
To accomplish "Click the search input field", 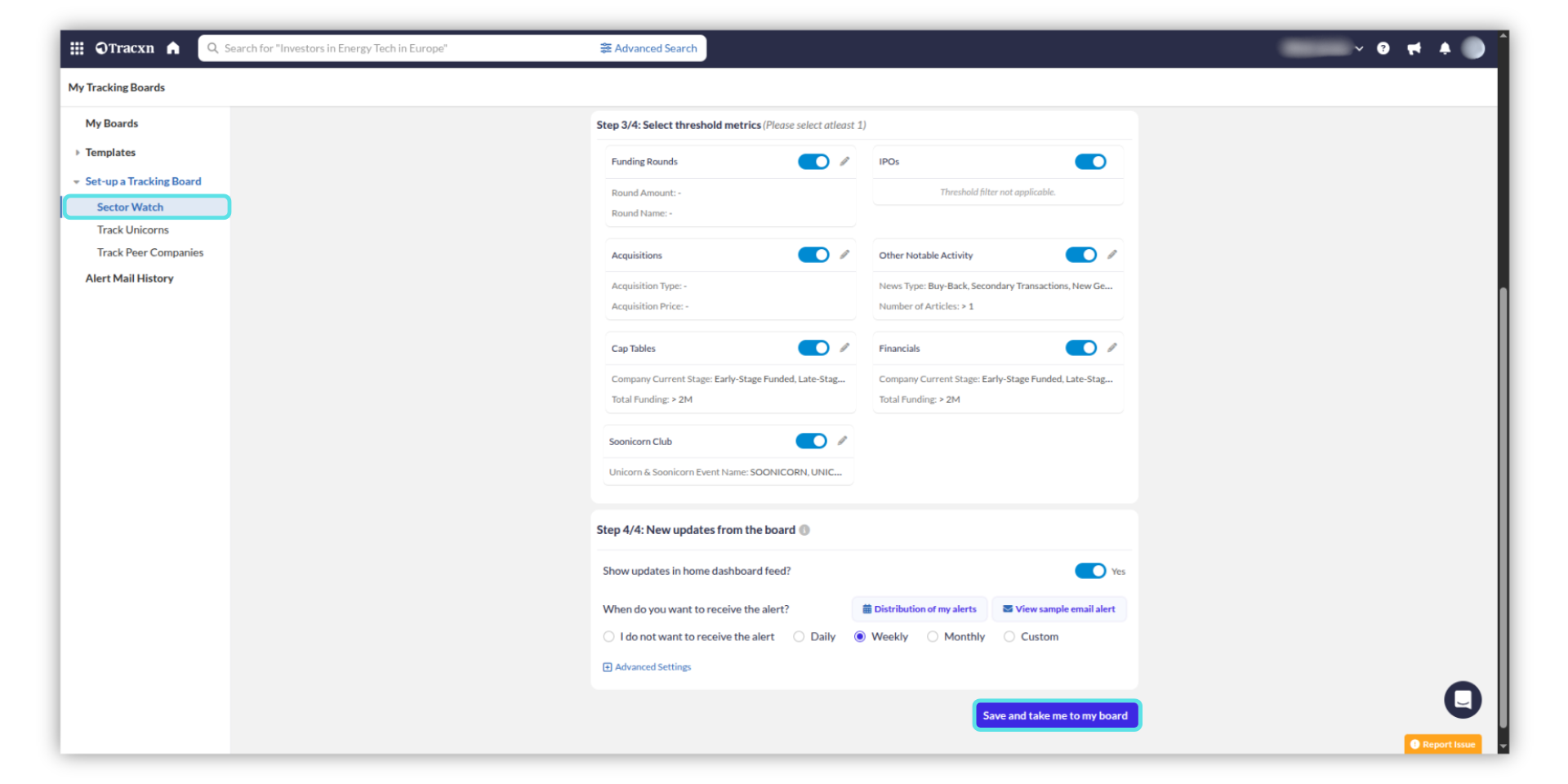I will [x=400, y=48].
